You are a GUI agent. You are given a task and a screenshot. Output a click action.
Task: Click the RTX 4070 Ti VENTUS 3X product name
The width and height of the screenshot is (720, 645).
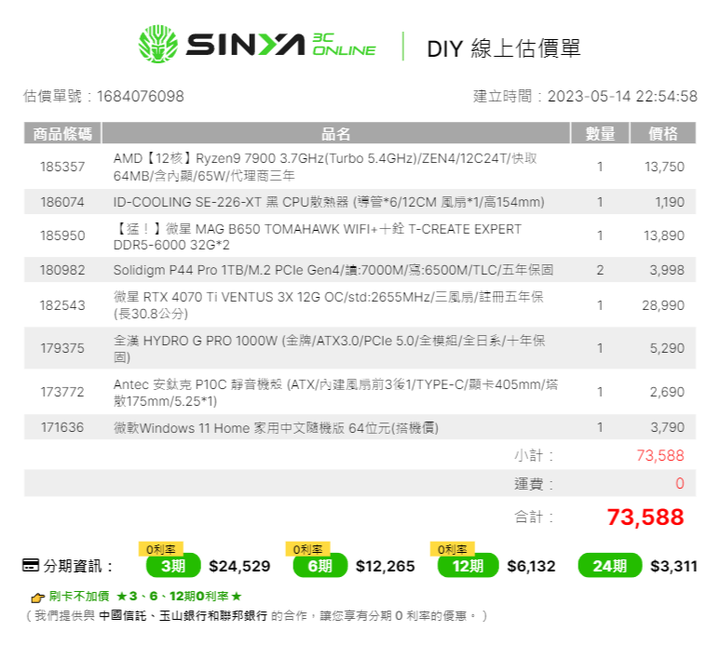point(328,305)
